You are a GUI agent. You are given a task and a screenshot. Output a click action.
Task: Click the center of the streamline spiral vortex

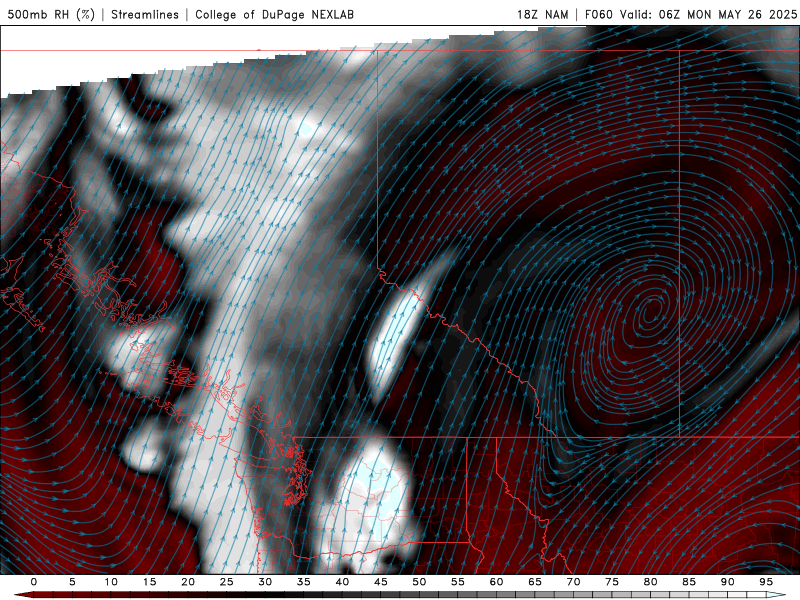[x=651, y=312]
